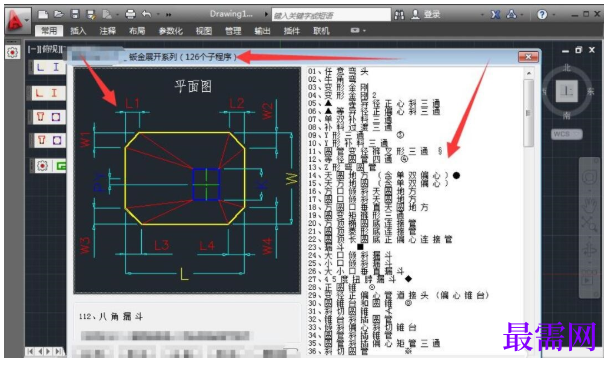This screenshot has width=615, height=368.
Task: Select list item 29 with 偏心锥台
Action: click(x=398, y=295)
